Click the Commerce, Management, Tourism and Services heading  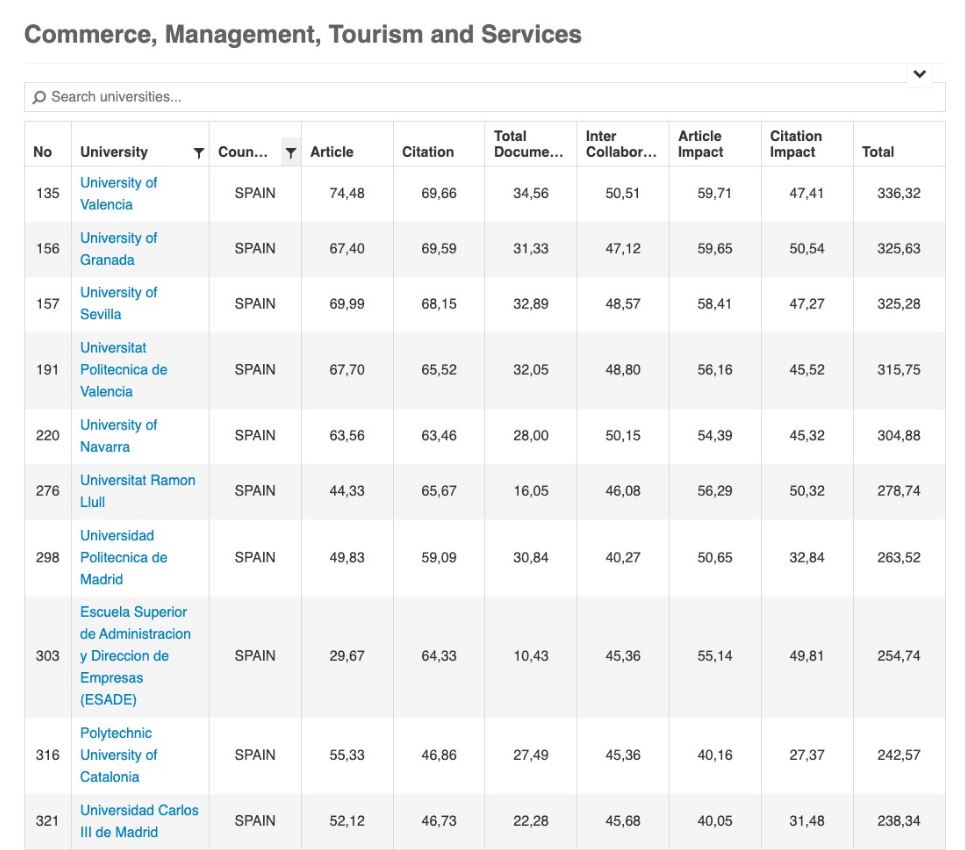click(303, 34)
